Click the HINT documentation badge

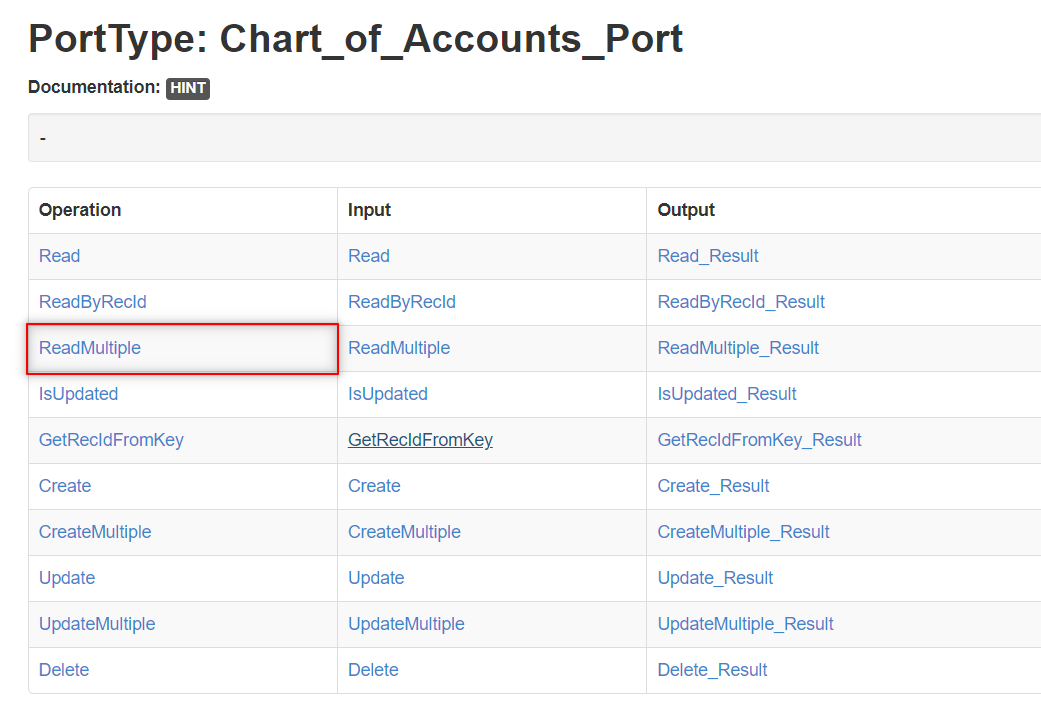187,88
